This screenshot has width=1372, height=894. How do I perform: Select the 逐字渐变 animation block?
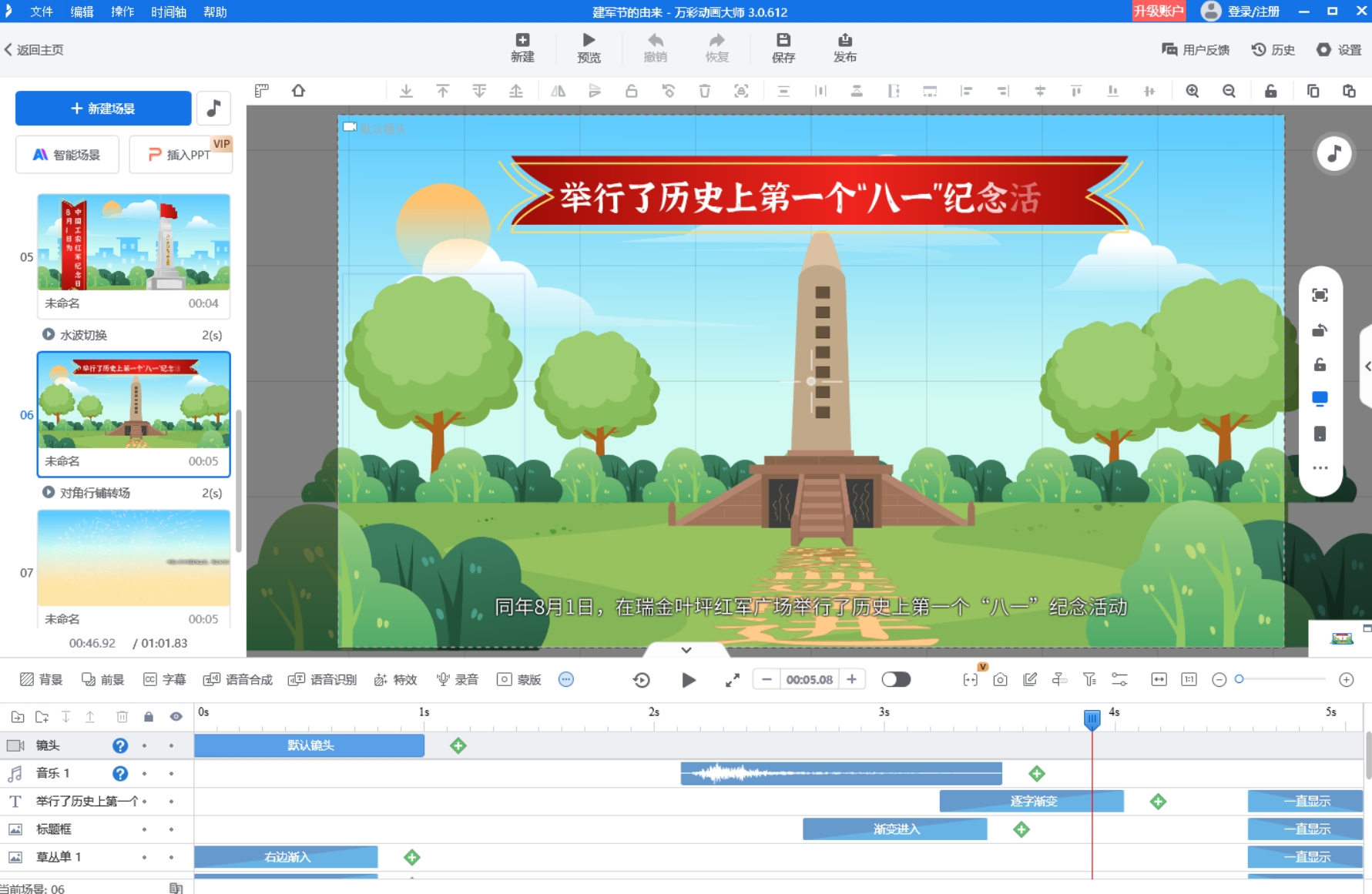click(1032, 801)
